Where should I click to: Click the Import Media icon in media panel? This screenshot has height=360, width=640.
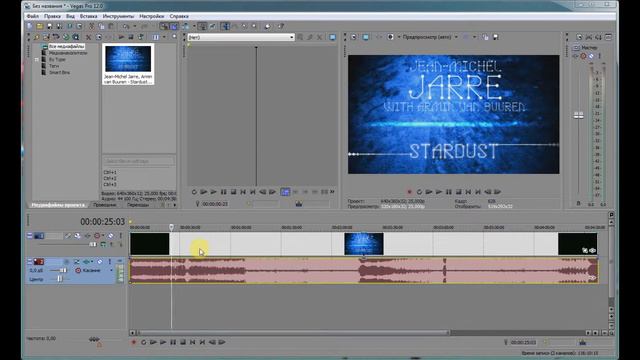(x=37, y=37)
